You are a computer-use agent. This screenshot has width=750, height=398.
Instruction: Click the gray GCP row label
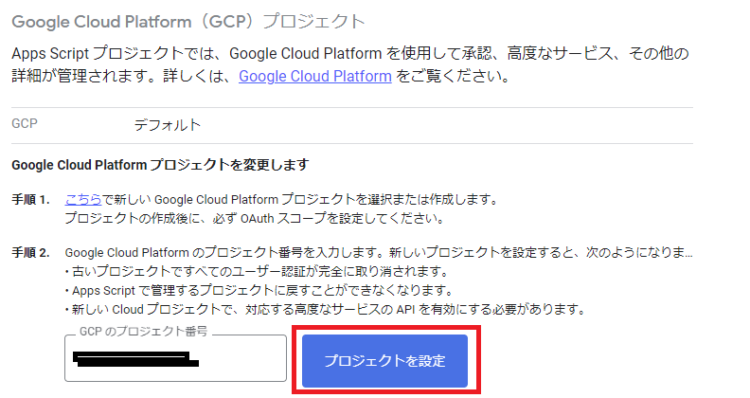[x=24, y=123]
